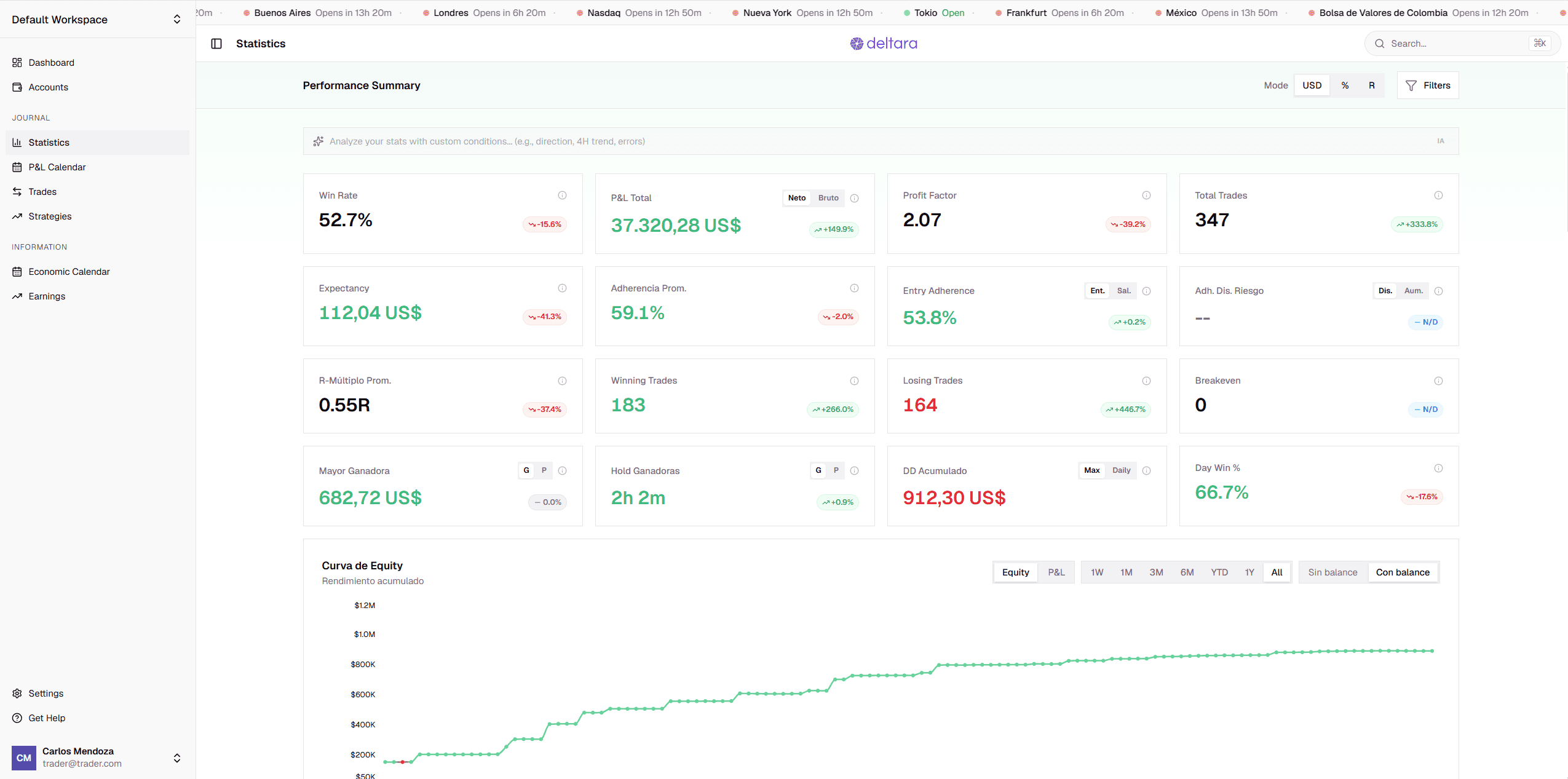Click the Dashboard grid icon
The height and width of the screenshot is (779, 1568).
pyautogui.click(x=17, y=63)
